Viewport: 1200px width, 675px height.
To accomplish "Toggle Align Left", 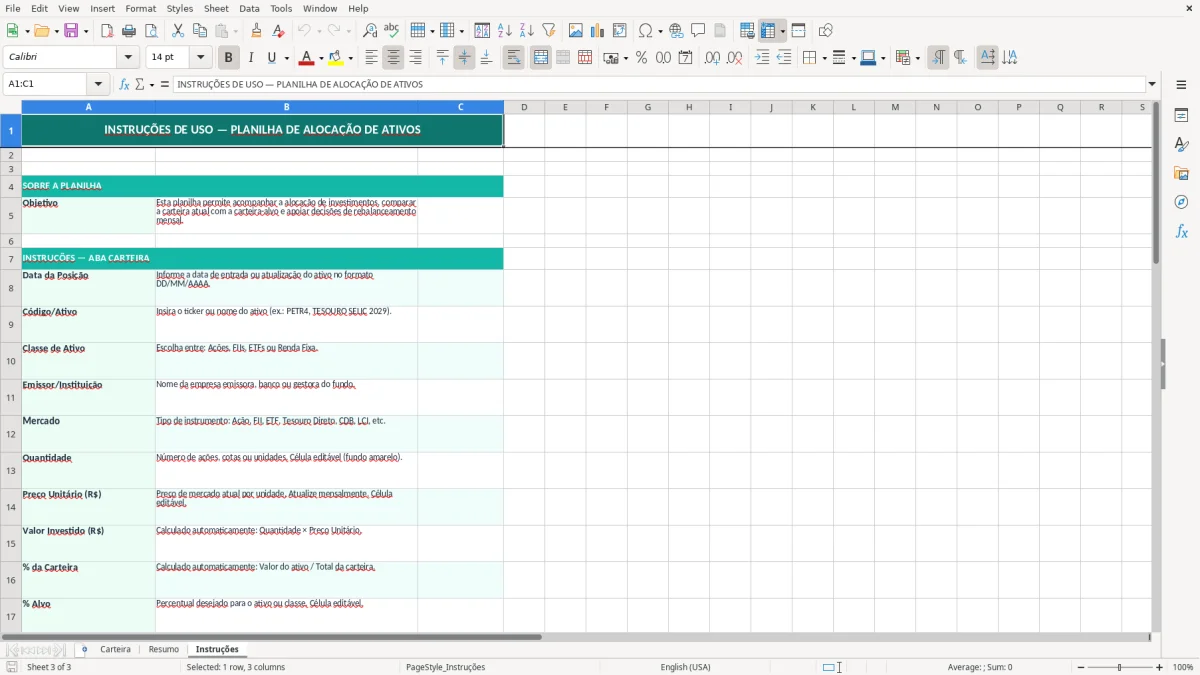I will pyautogui.click(x=371, y=58).
